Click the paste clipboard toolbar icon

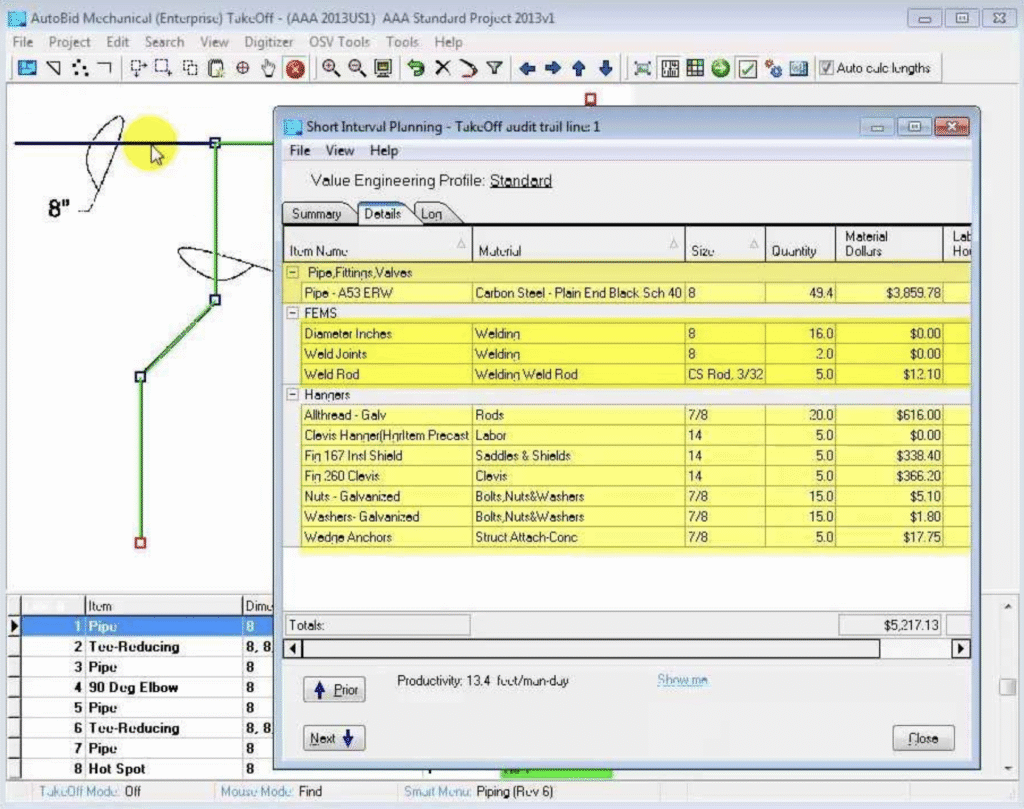click(x=216, y=68)
